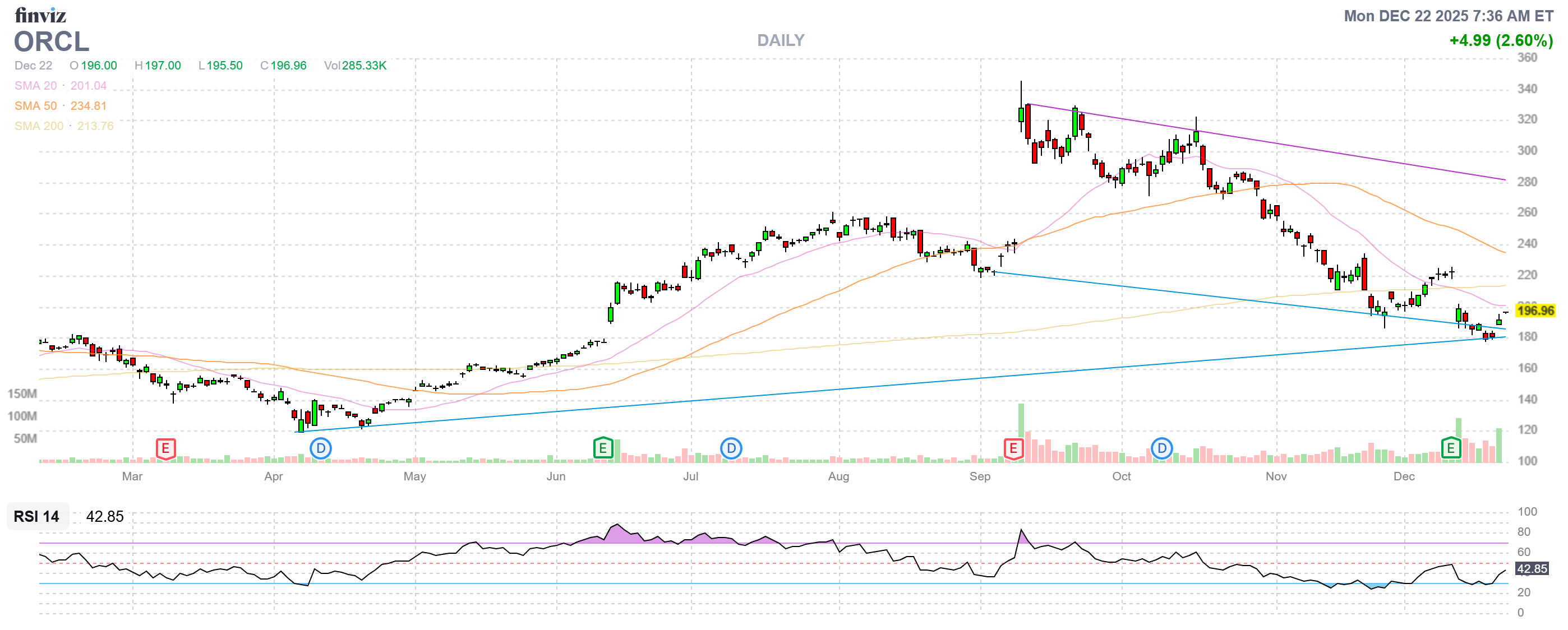Image resolution: width=1568 pixels, height=630 pixels.
Task: Click the green E earnings marker near December
Action: (x=1451, y=448)
